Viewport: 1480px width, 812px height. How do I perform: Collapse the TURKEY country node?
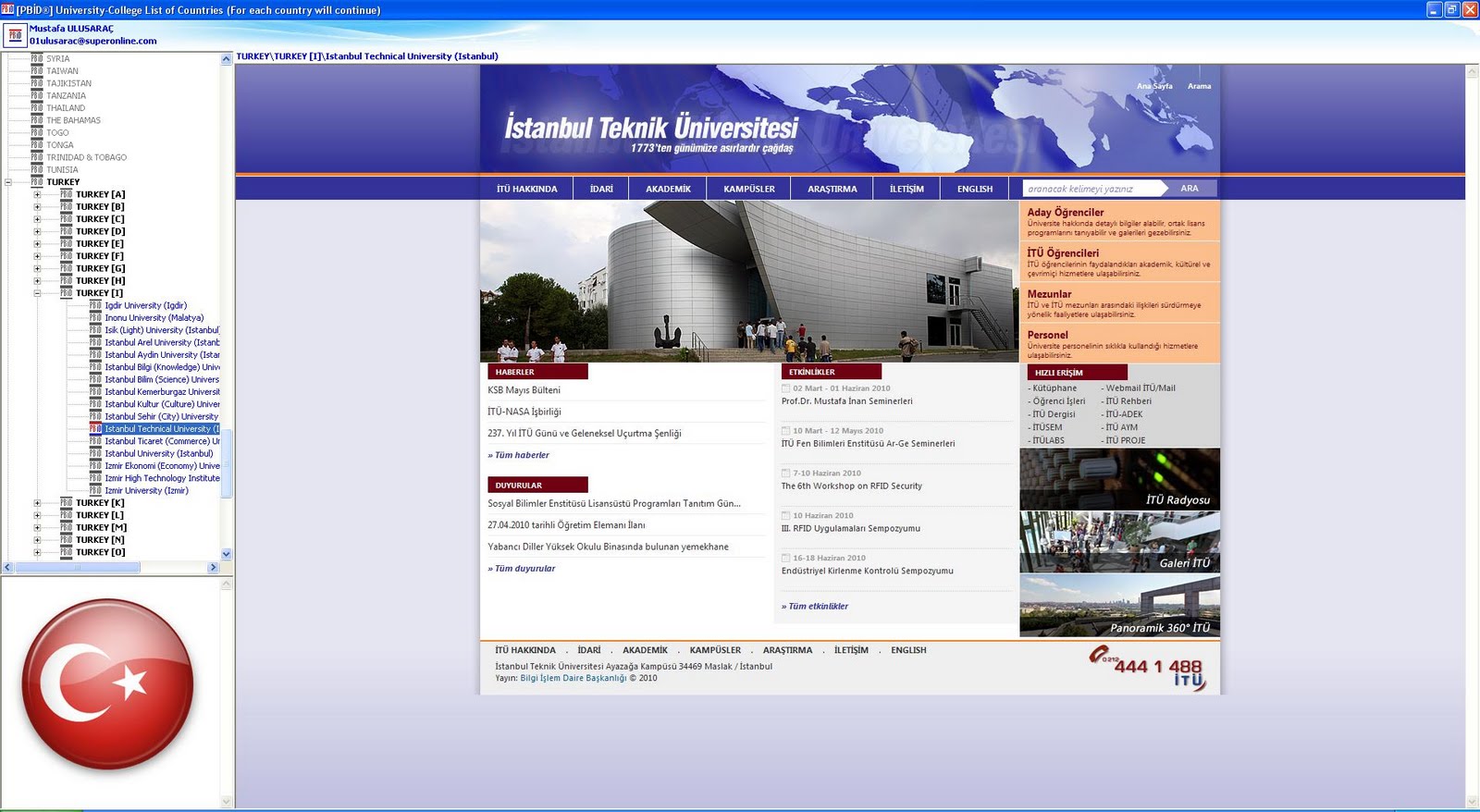[x=8, y=182]
